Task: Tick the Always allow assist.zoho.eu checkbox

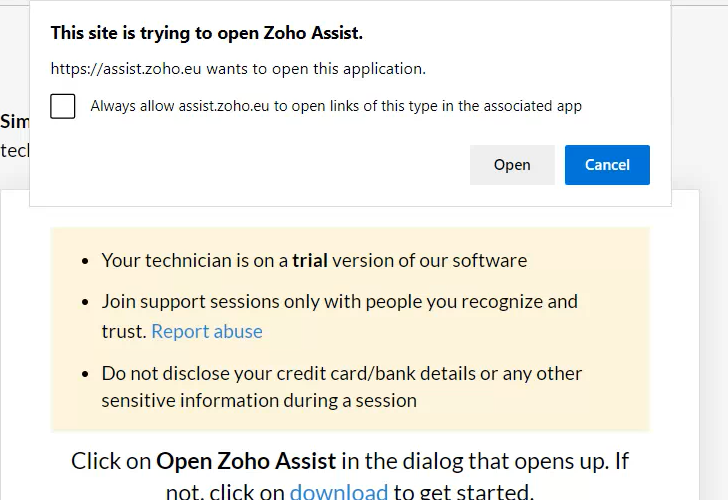Action: point(63,106)
